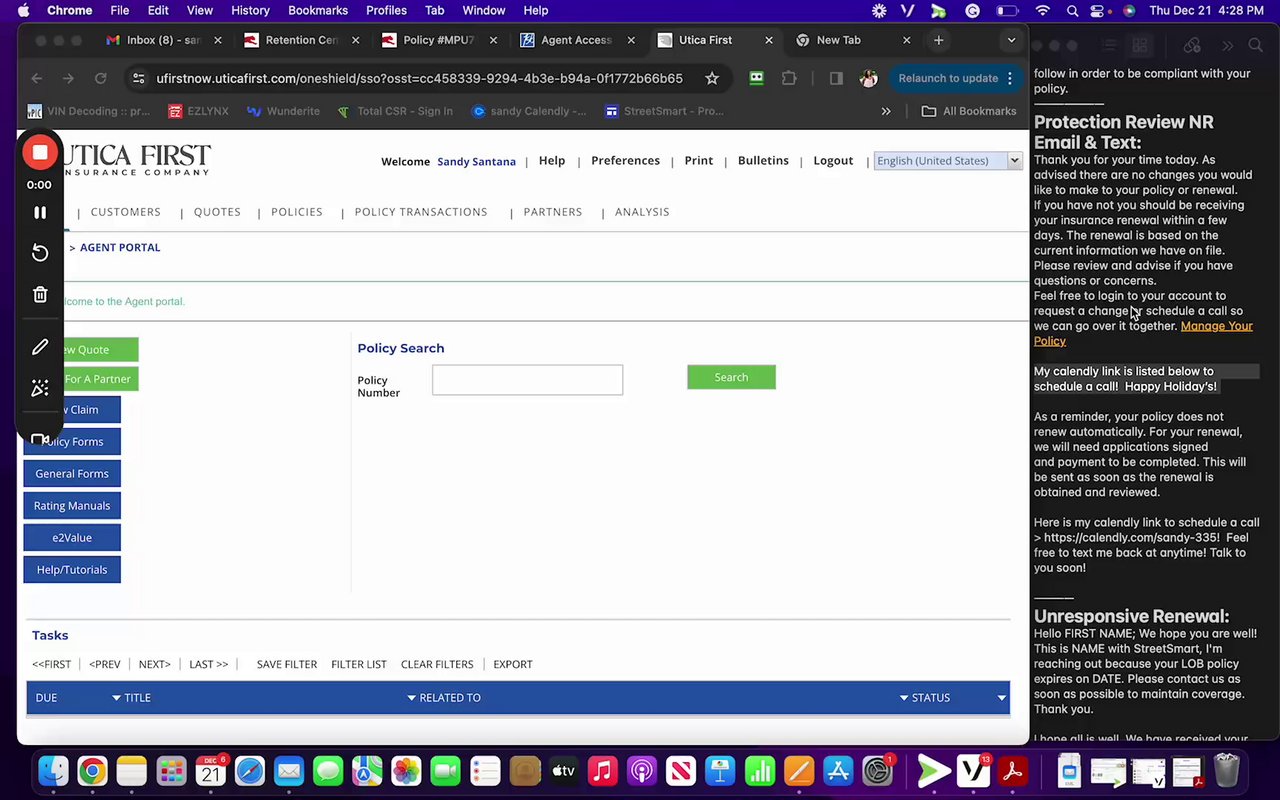
Task: Click EXPORT in the Tasks toolbar
Action: click(513, 664)
